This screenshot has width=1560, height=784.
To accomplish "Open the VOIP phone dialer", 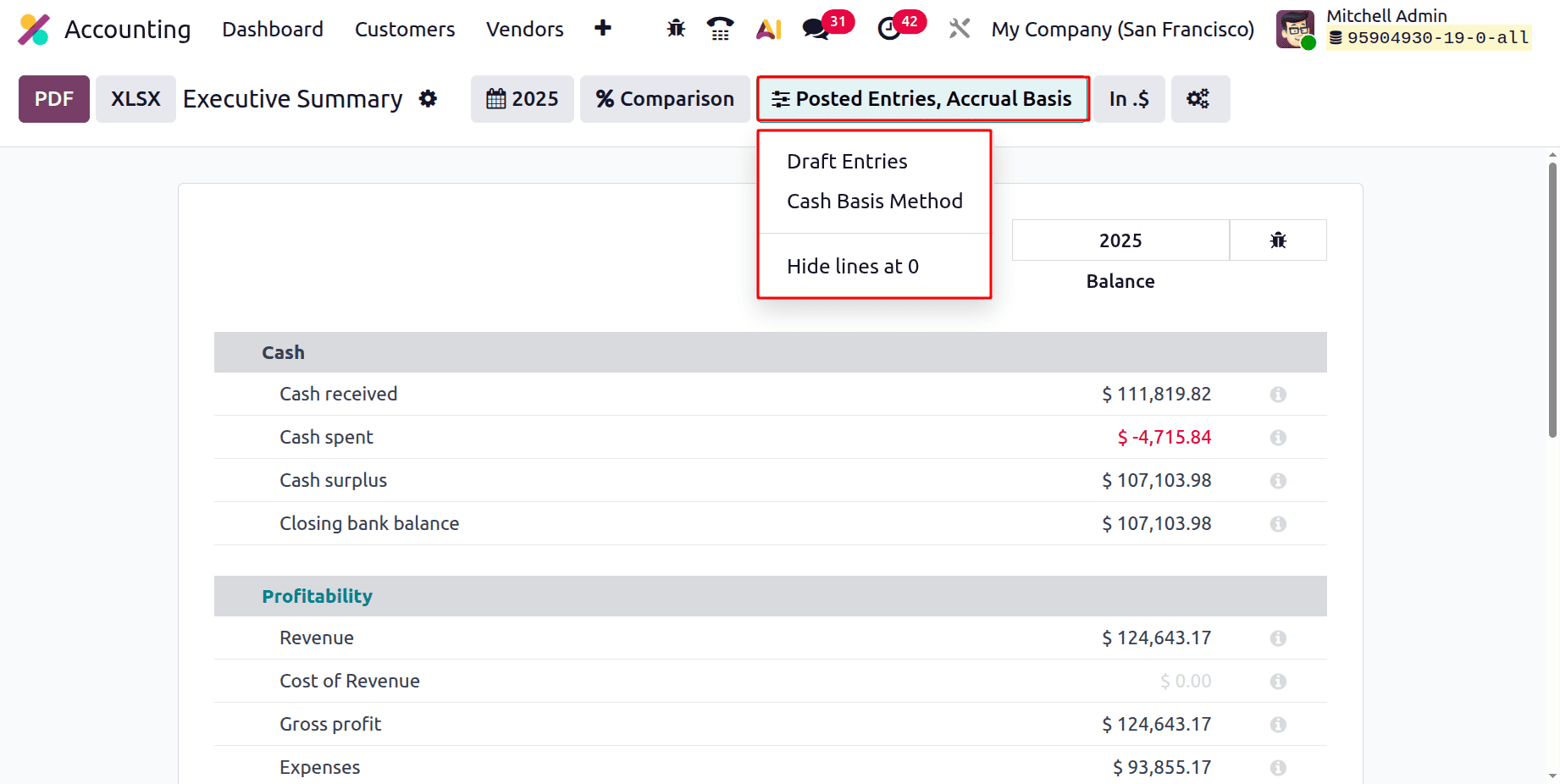I will tap(720, 28).
